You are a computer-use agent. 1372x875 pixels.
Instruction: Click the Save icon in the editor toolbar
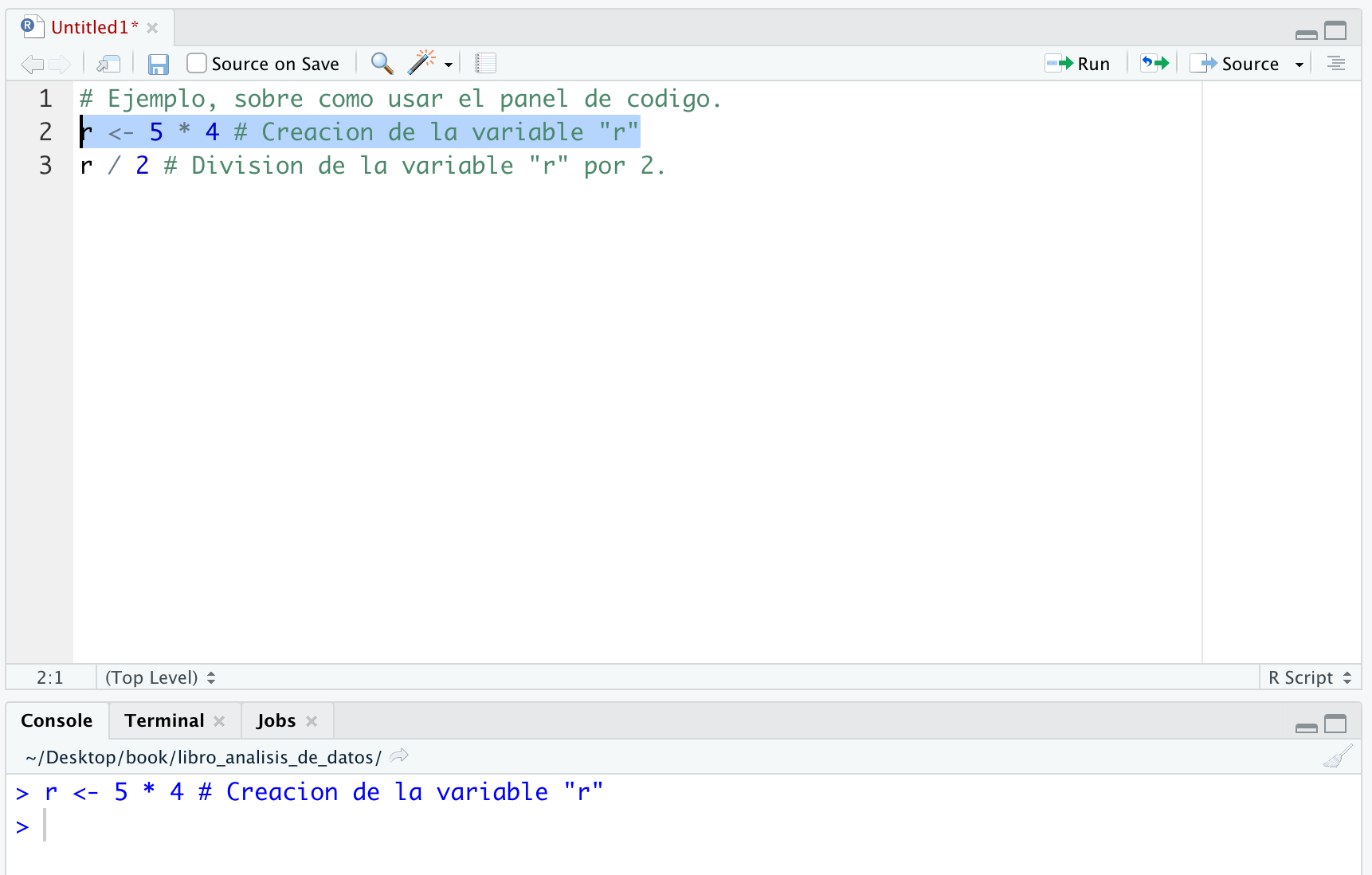click(x=158, y=64)
